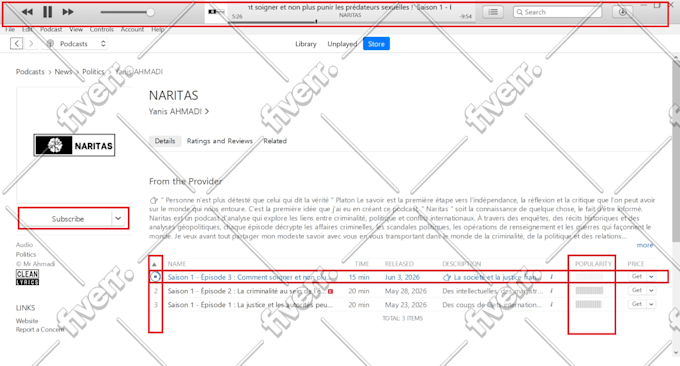Viewport: 680px width, 366px height.
Task: Sort by PRICE column header
Action: 636,264
